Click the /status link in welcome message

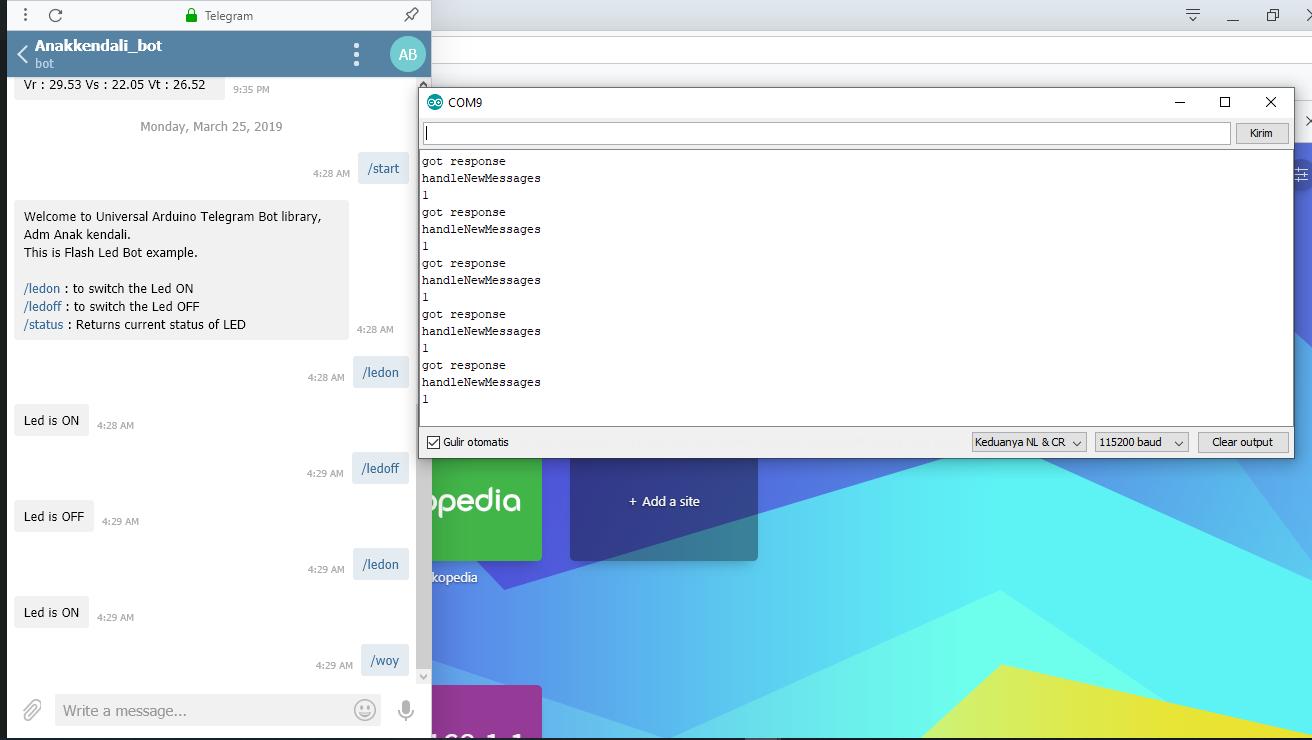click(x=43, y=324)
